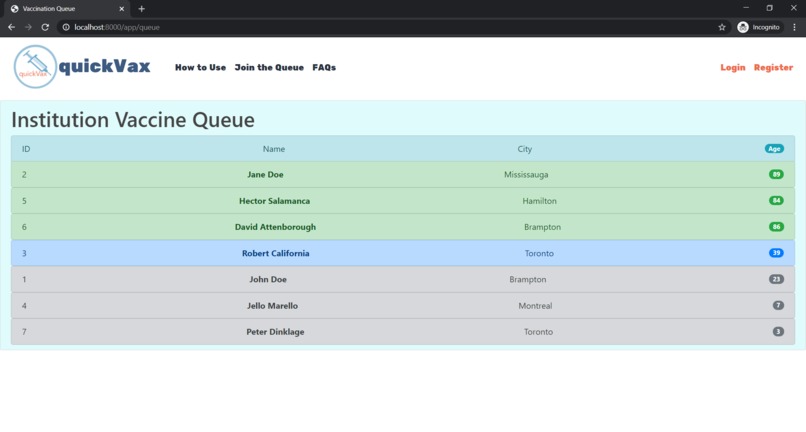This screenshot has width=806, height=432.
Task: Click the Institution Vaccine Queue heading
Action: click(133, 120)
